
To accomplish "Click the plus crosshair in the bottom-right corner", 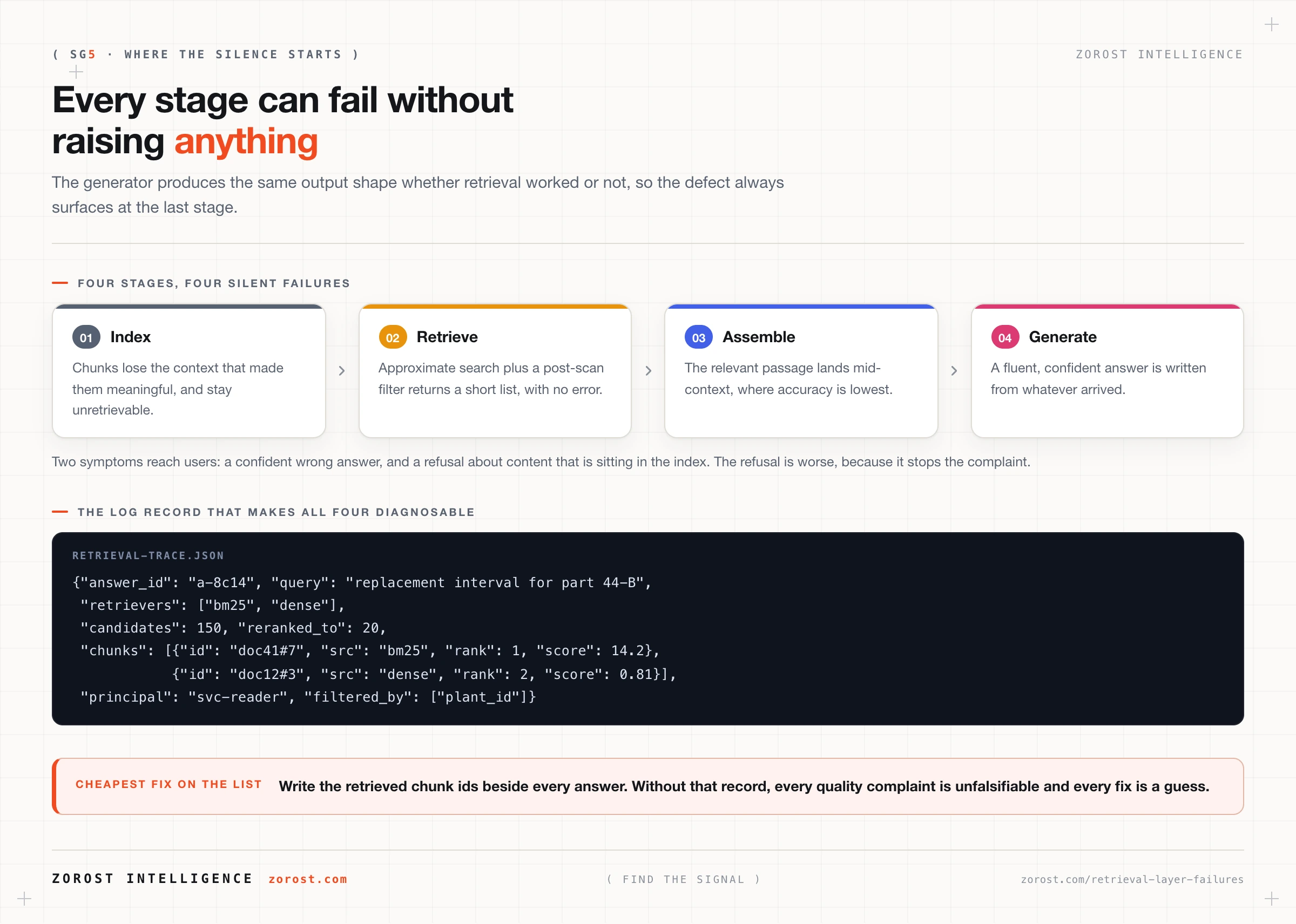I will [x=1272, y=899].
